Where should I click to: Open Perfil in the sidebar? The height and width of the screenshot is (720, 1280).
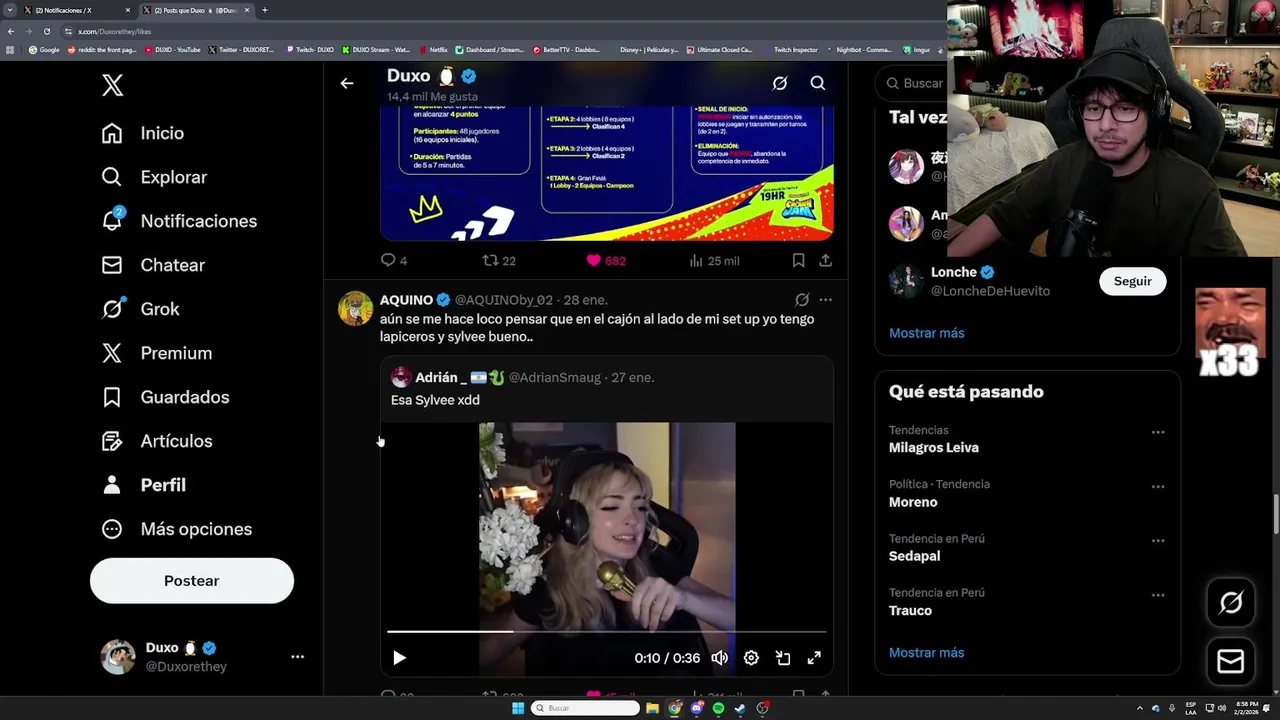(x=144, y=485)
